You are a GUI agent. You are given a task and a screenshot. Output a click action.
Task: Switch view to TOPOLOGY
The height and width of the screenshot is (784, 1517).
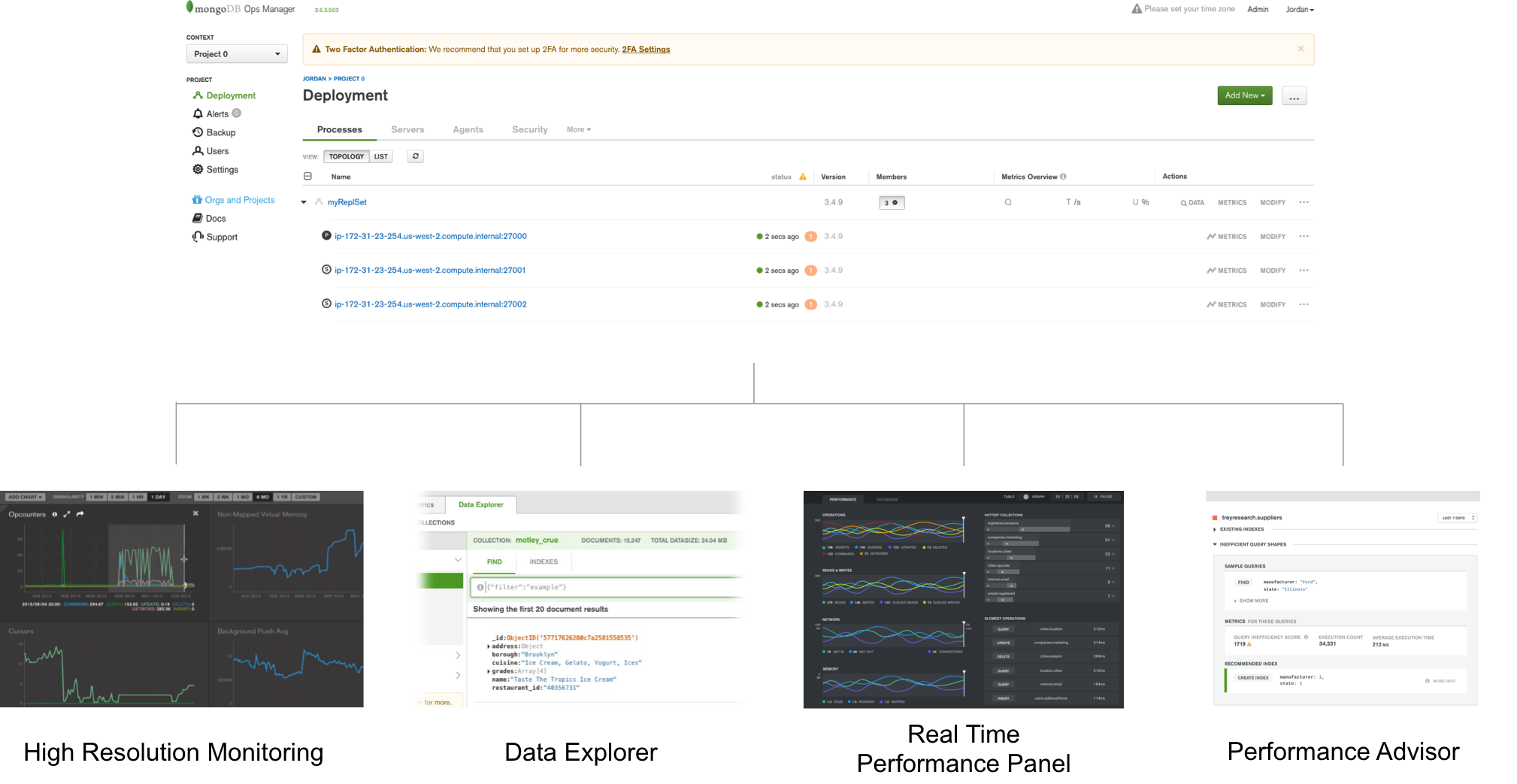tap(347, 156)
